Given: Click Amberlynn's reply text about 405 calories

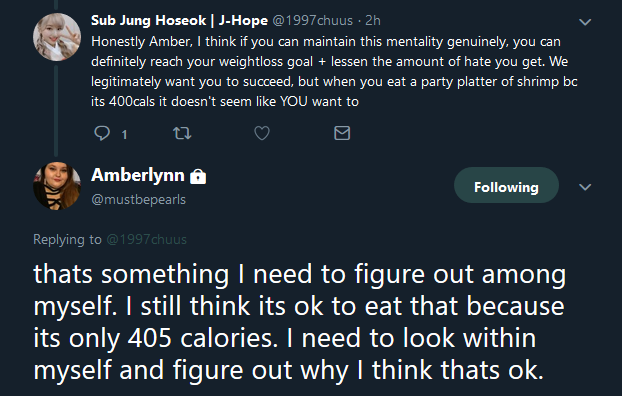Looking at the screenshot, I should point(299,322).
